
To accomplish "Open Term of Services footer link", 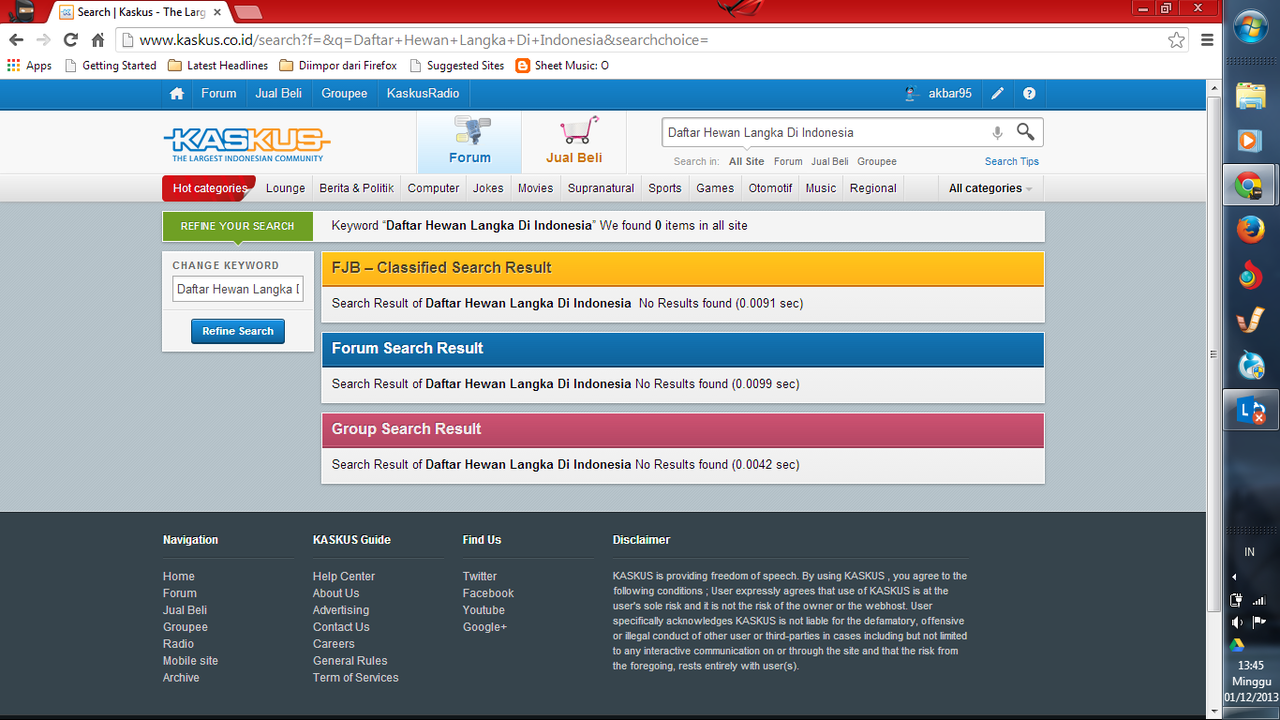I will (x=355, y=678).
